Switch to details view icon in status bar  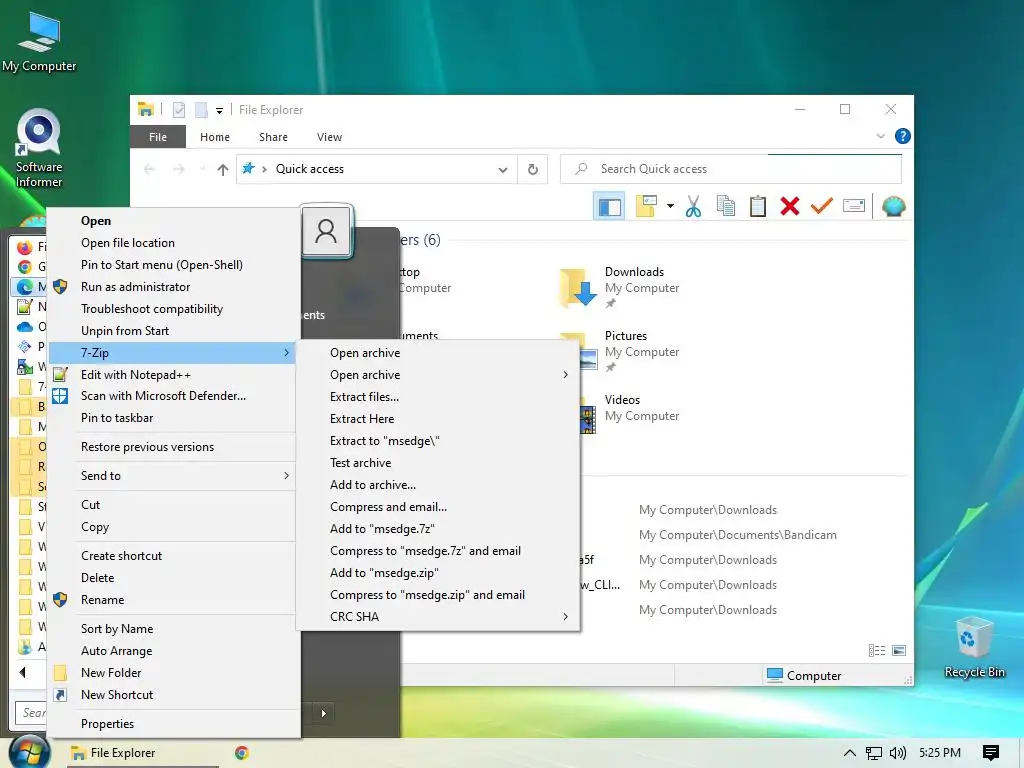pos(877,650)
